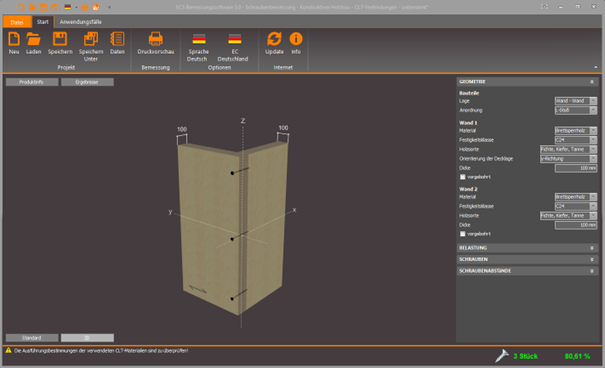
Task: Collapse the GEOMETRIE section
Action: [x=591, y=82]
